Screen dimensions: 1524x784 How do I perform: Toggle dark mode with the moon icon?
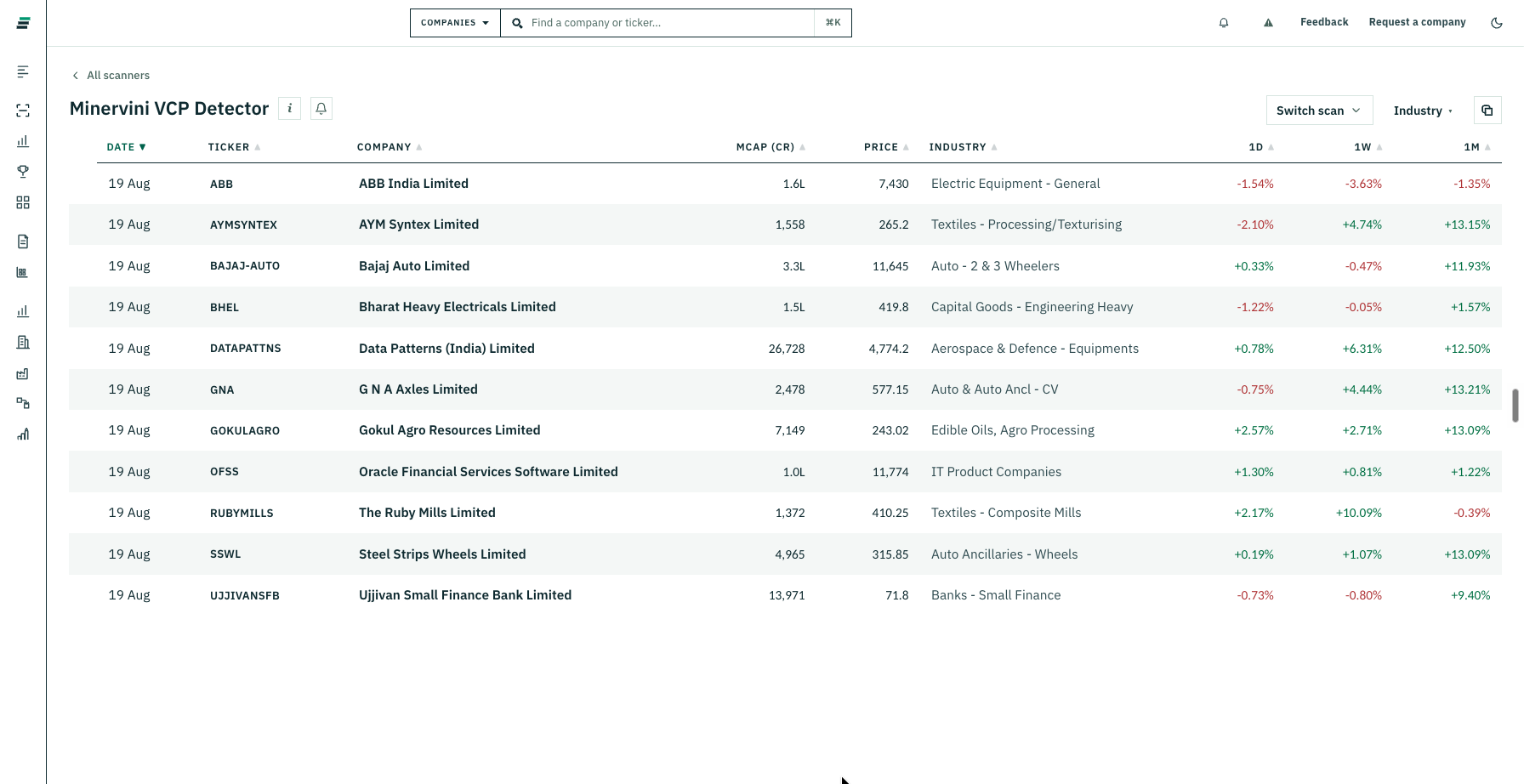[x=1497, y=23]
